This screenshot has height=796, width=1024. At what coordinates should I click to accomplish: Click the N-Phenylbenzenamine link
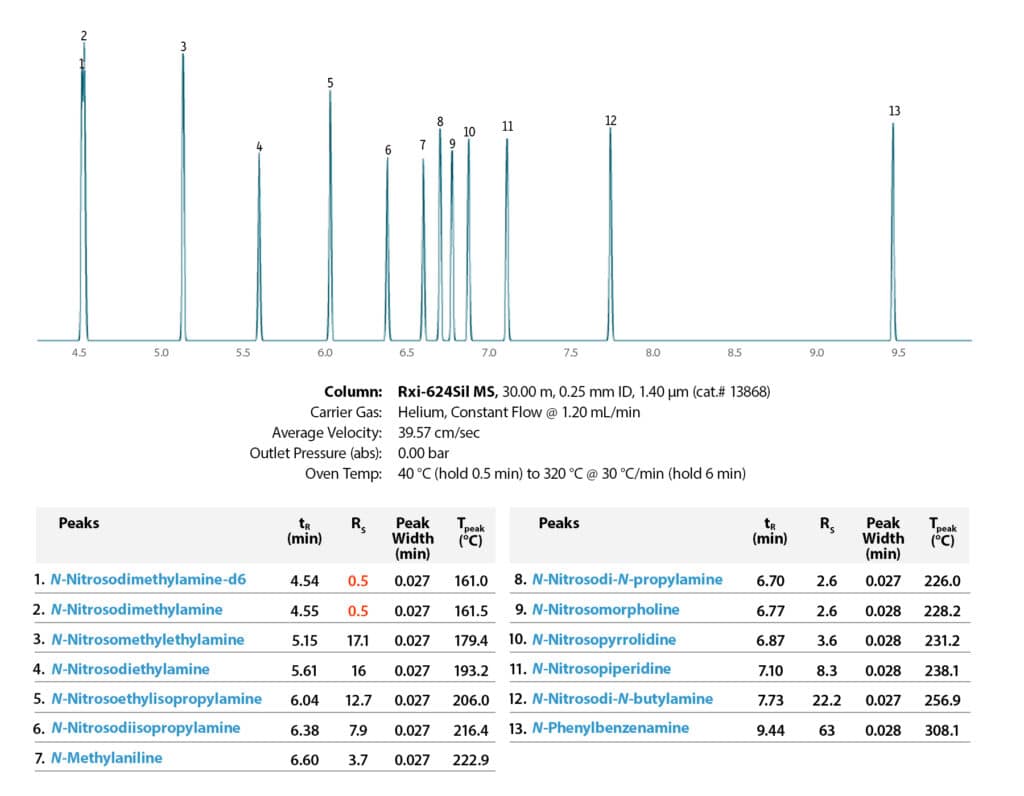click(x=610, y=728)
